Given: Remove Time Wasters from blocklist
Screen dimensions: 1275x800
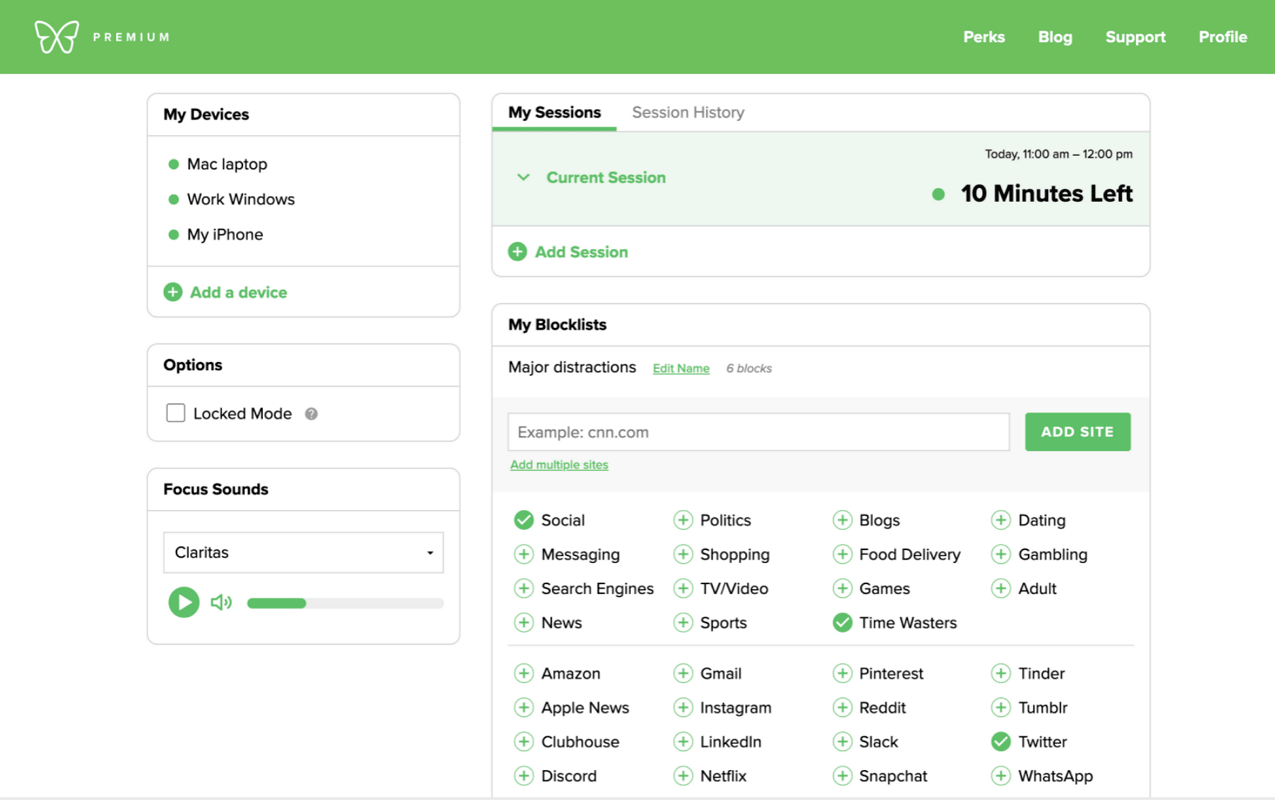Looking at the screenshot, I should (842, 623).
